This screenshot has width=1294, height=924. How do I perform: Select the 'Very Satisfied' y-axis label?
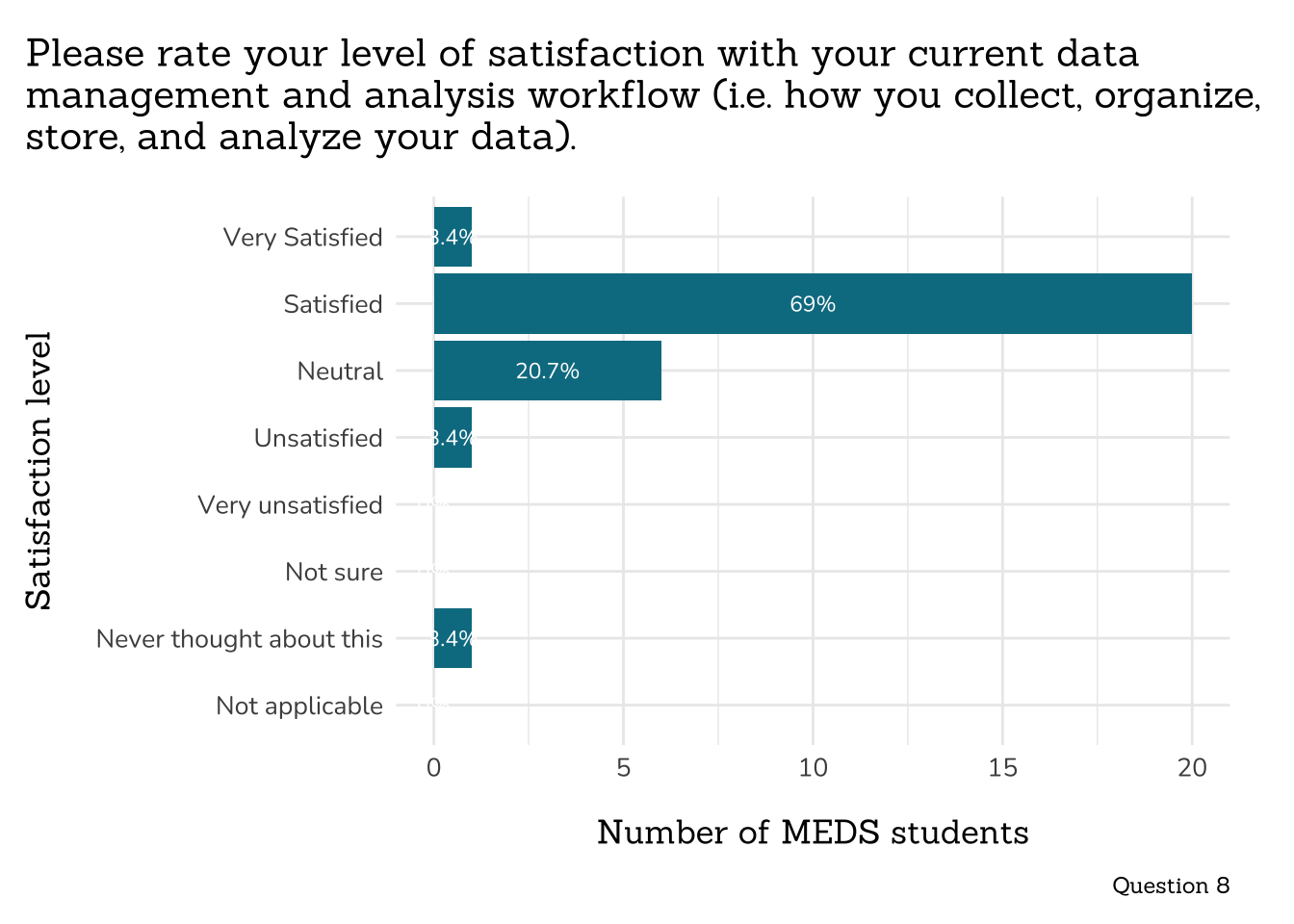(x=302, y=238)
